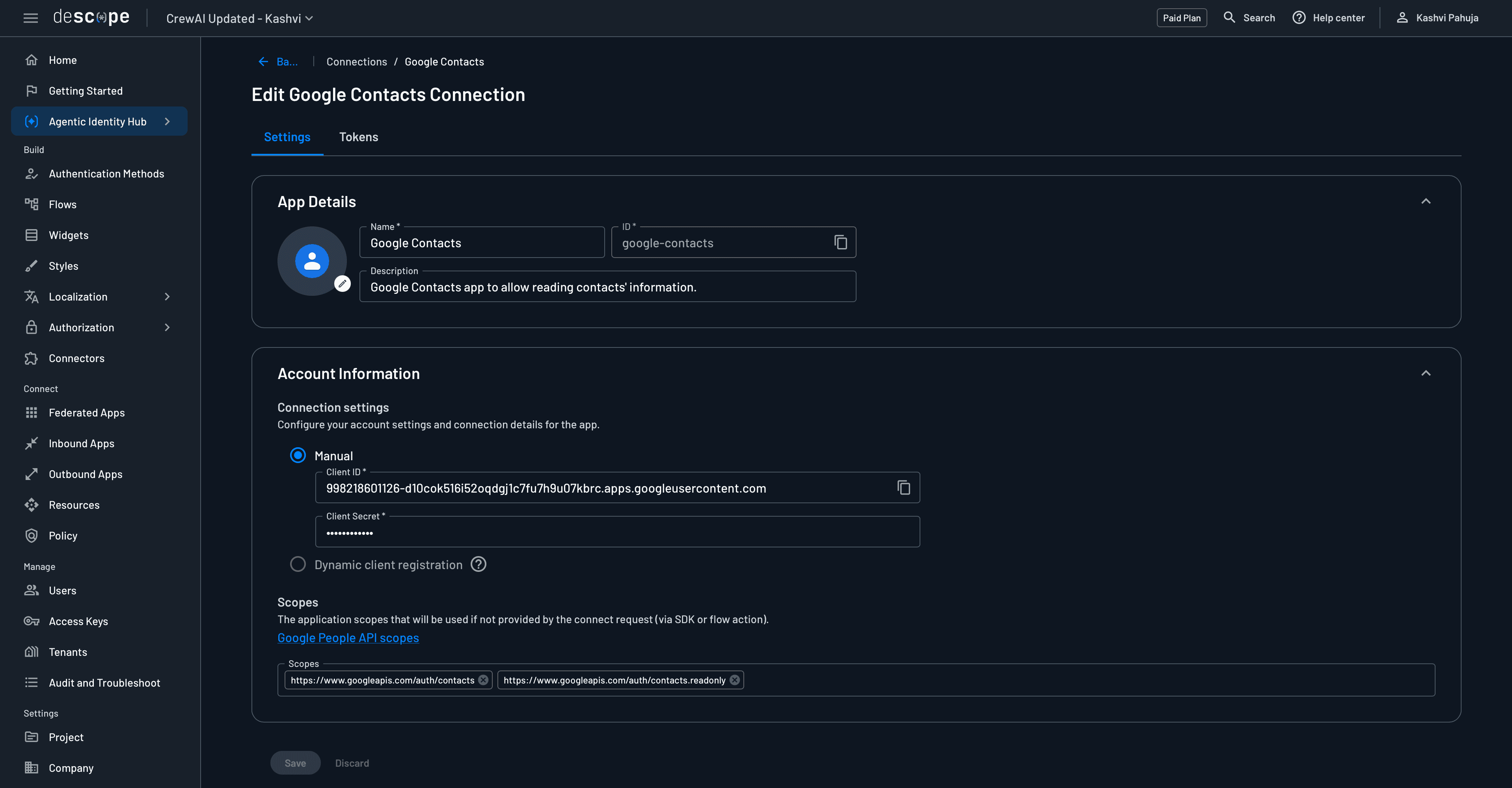Remove the auth/contacts scope chip
Viewport: 1512px width, 788px height.
click(483, 680)
